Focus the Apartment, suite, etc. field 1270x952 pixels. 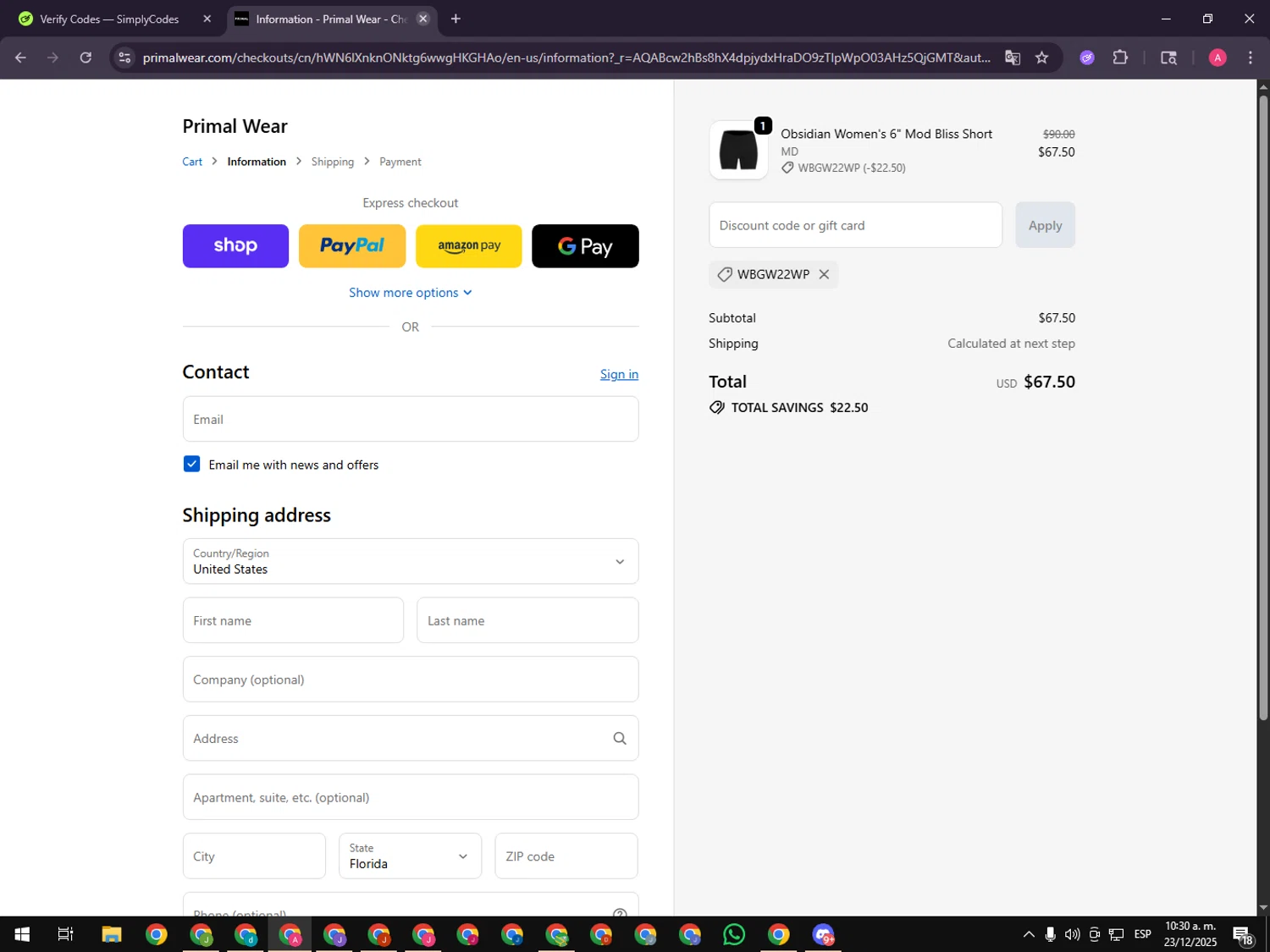pyautogui.click(x=411, y=797)
